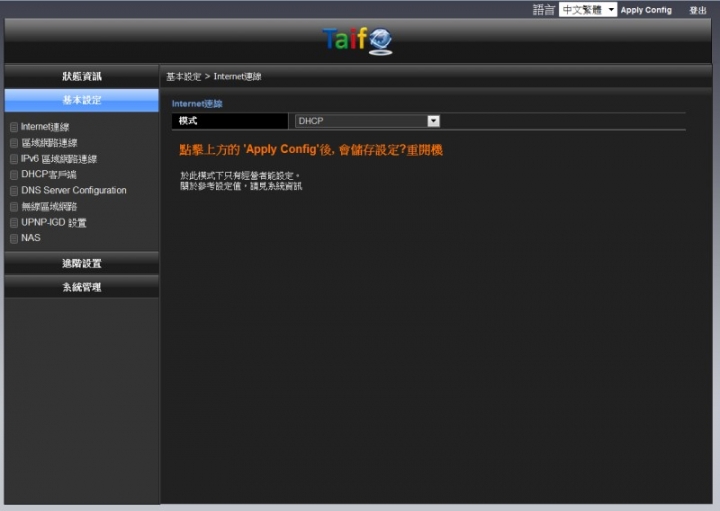Click the 模式 field label

click(188, 121)
